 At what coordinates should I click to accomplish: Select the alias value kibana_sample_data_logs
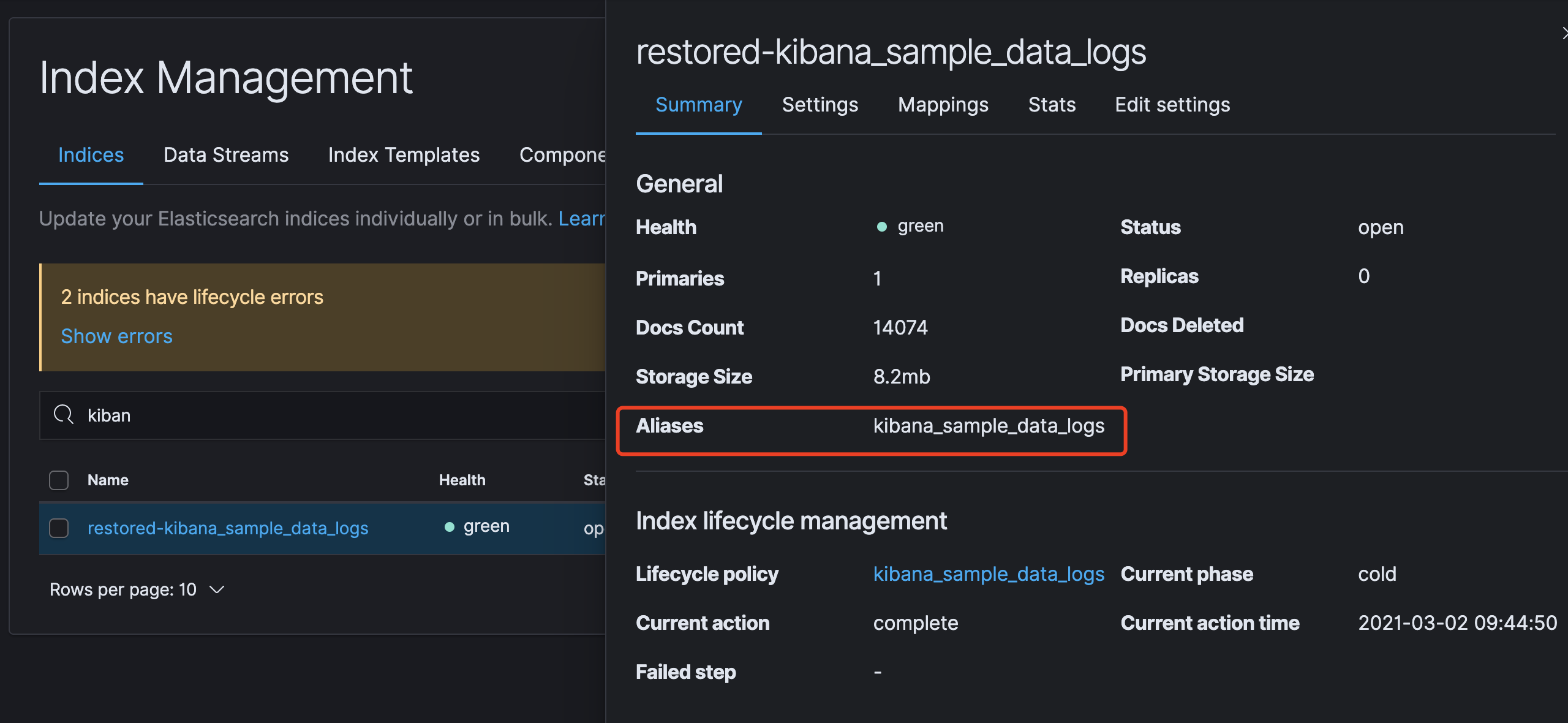(x=989, y=426)
